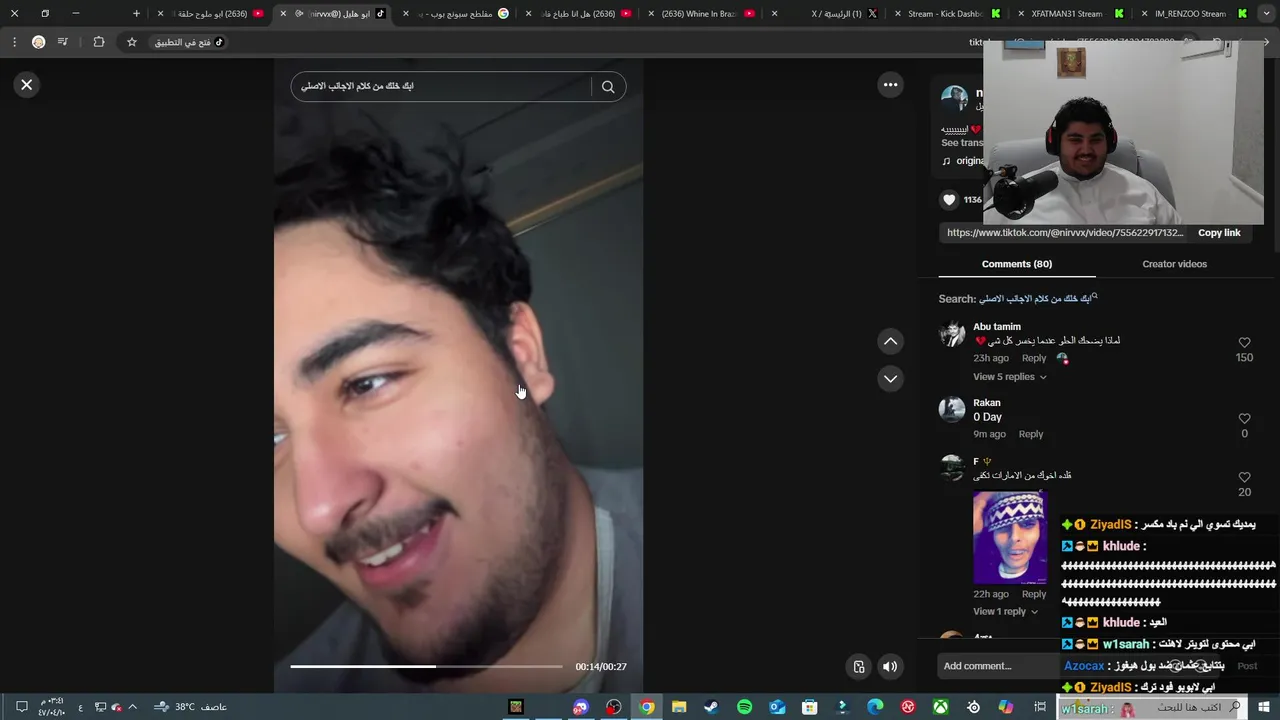Open Microsoft Edge from the taskbar
Screen dimensions: 1280x720
875,707
